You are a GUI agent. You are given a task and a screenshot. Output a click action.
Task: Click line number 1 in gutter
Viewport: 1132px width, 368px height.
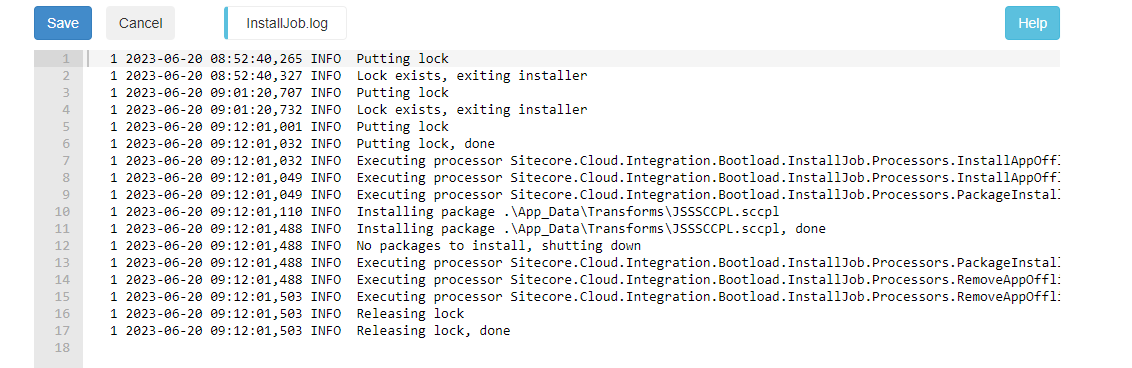(66, 58)
